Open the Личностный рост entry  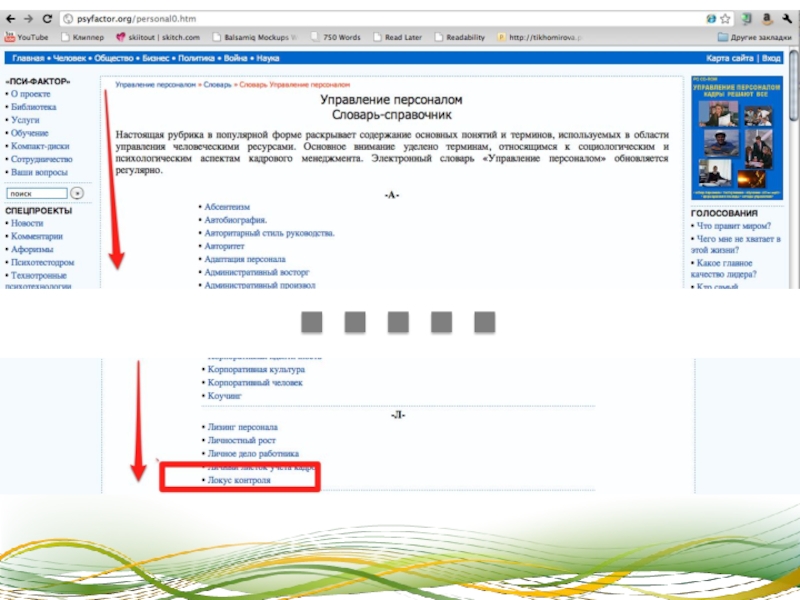pos(241,440)
